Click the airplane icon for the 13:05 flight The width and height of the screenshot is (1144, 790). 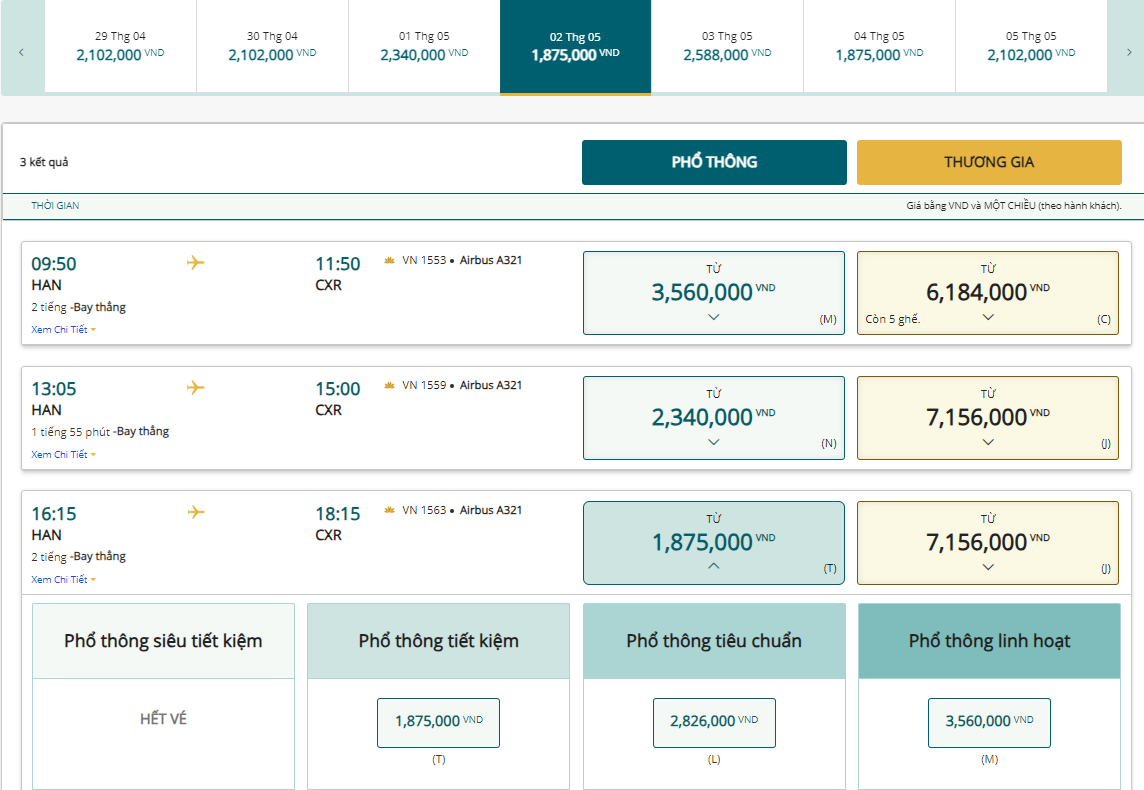pyautogui.click(x=196, y=388)
